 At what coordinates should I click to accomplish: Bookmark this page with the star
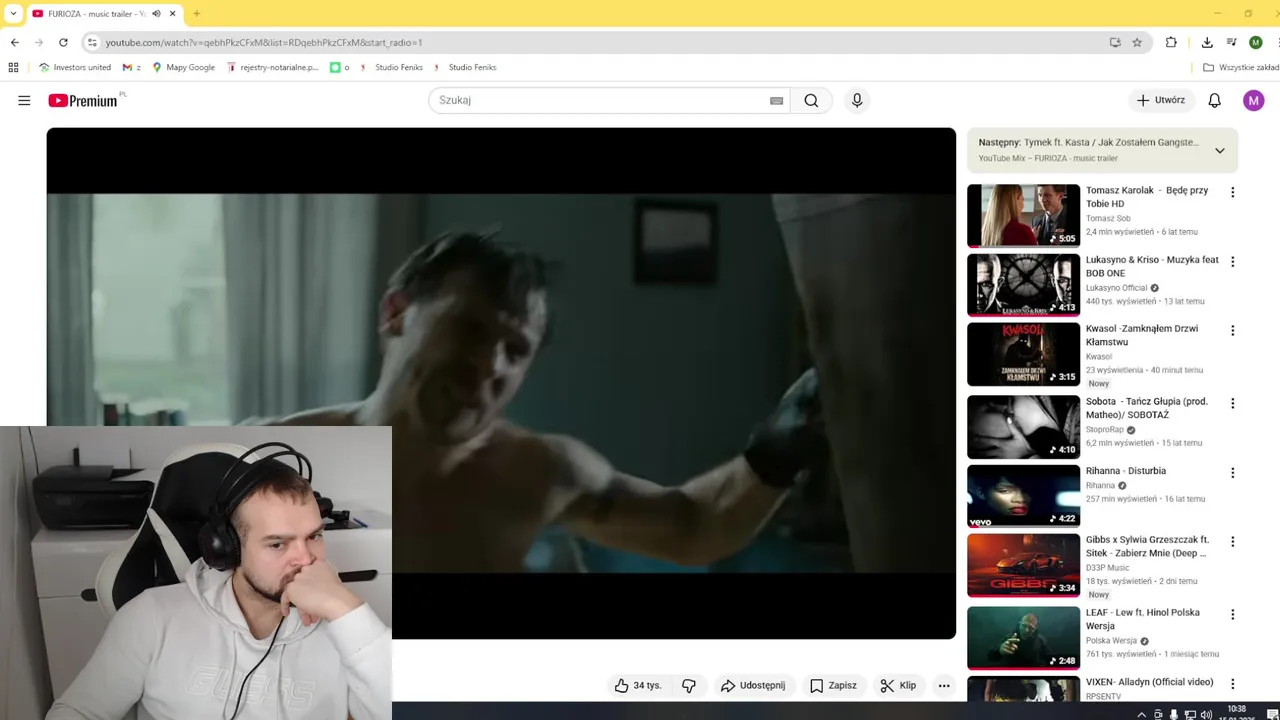click(1137, 42)
